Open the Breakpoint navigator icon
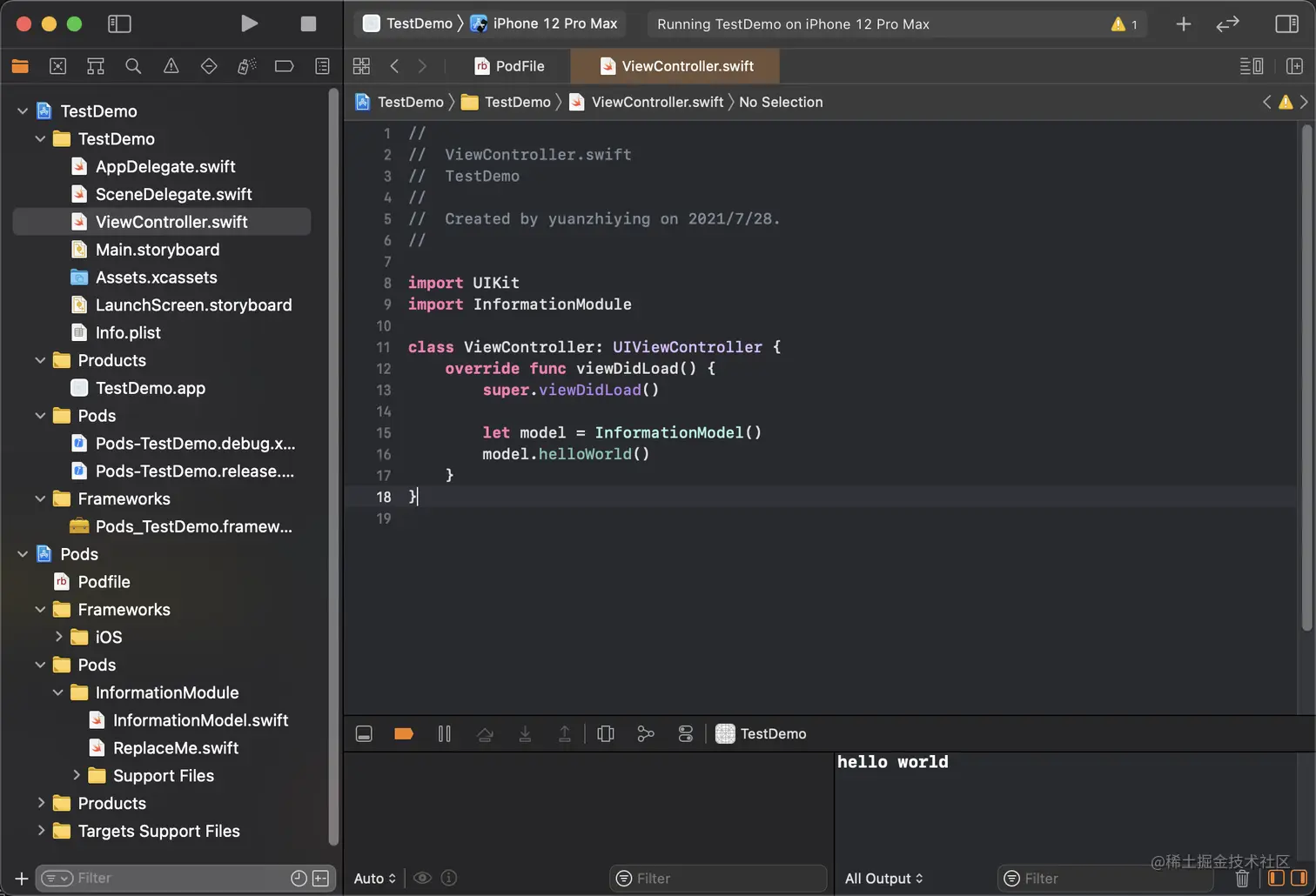1316x896 pixels. [x=284, y=66]
